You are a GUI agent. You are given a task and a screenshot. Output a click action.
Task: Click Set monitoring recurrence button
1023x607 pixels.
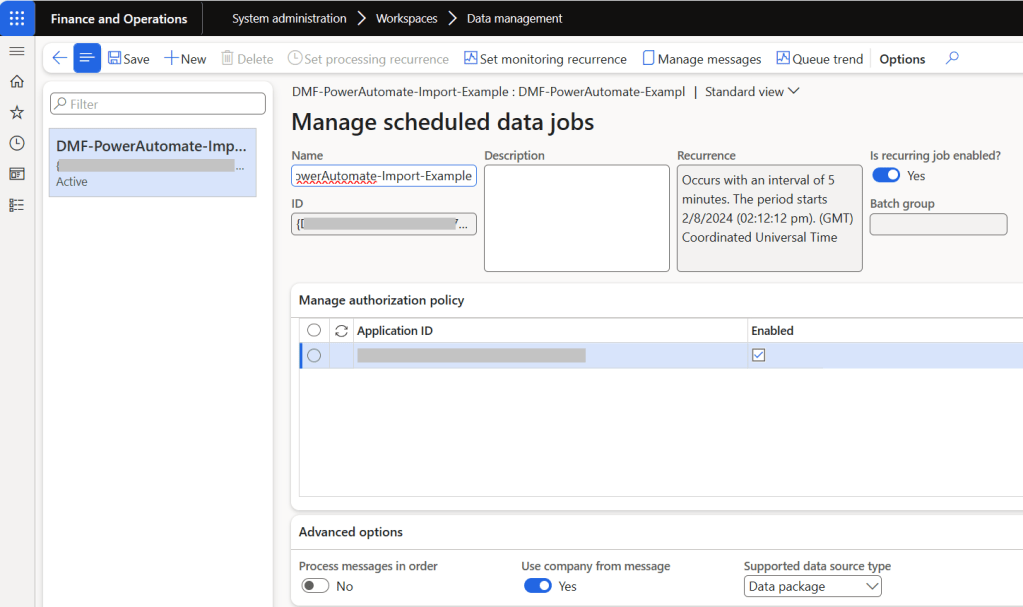tap(545, 59)
